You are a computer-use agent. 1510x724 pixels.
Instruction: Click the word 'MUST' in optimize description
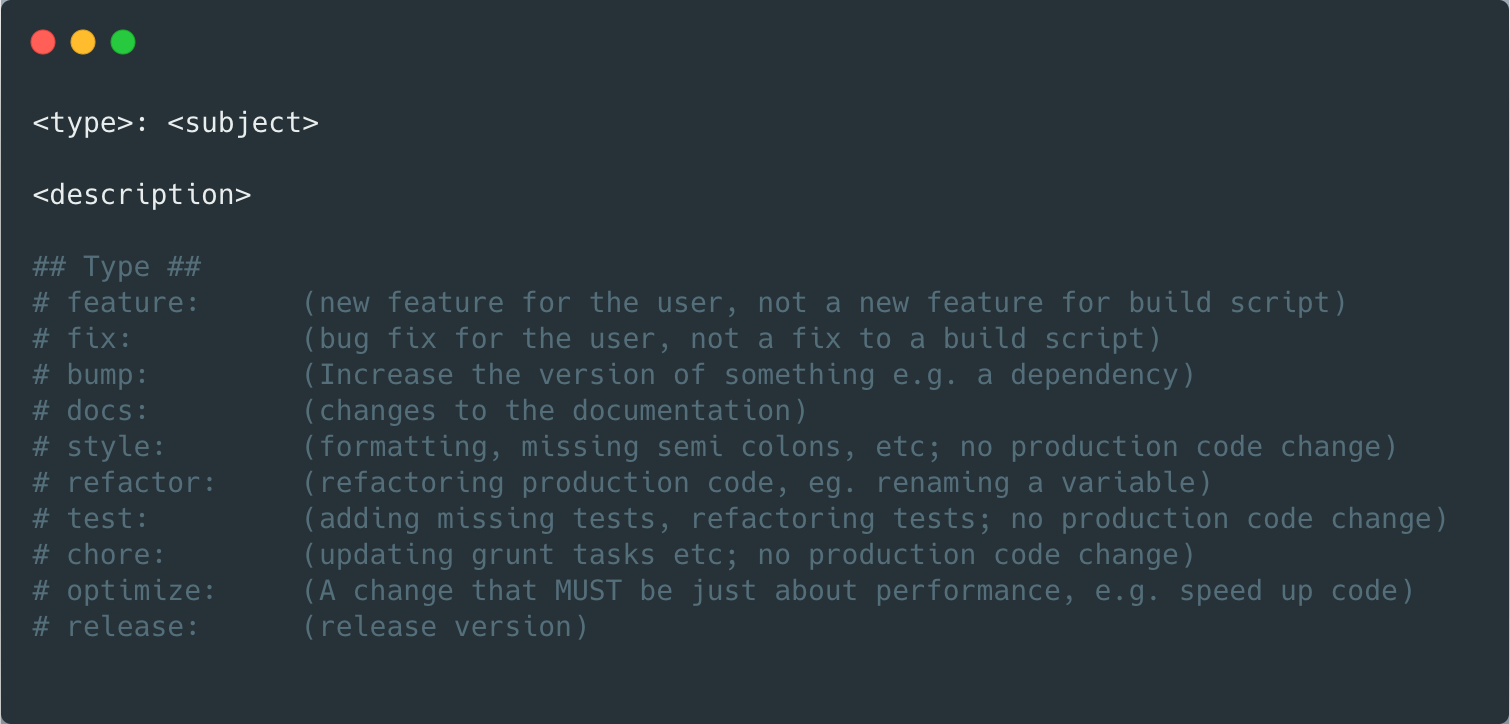(x=588, y=591)
